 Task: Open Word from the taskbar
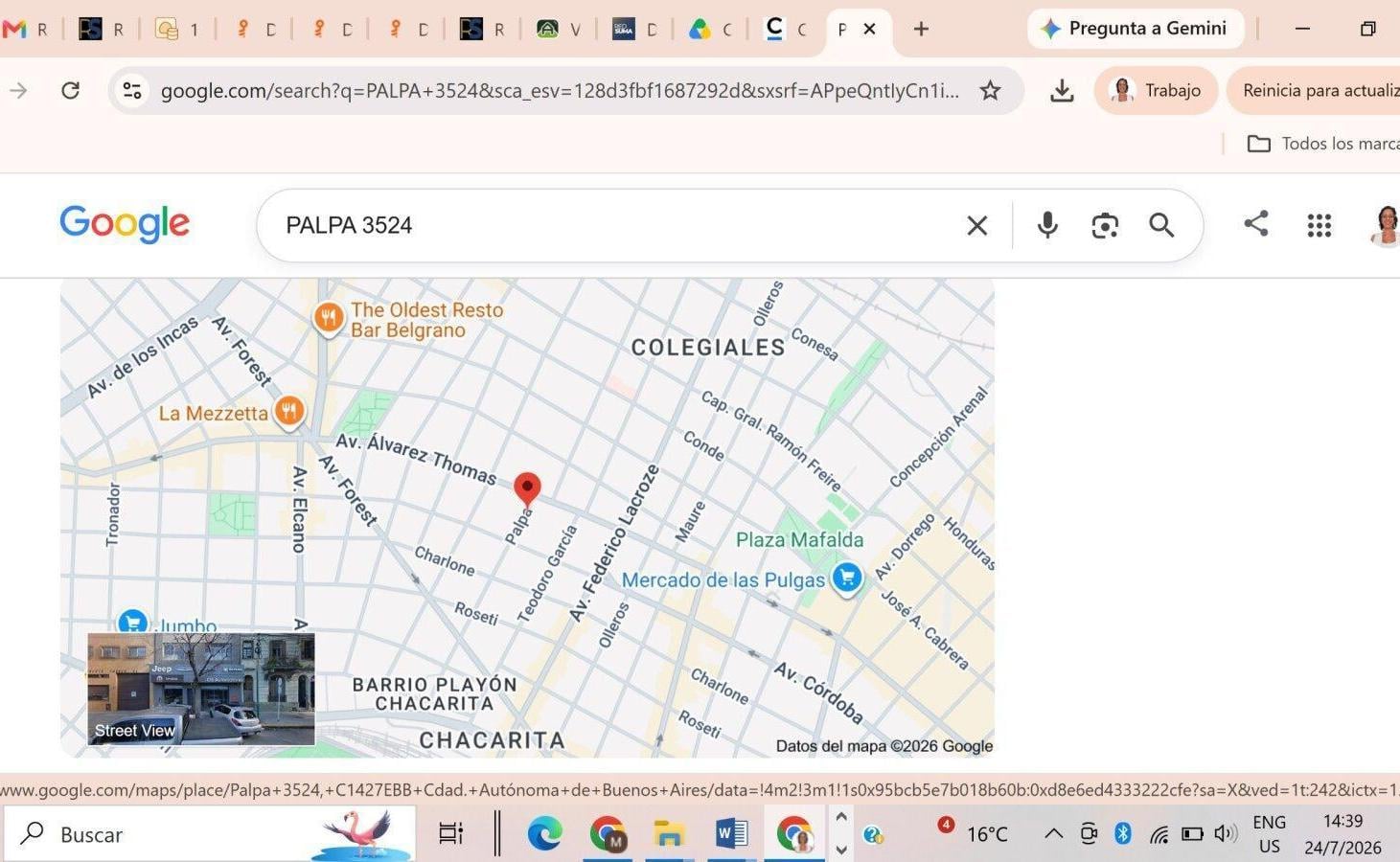pyautogui.click(x=731, y=833)
